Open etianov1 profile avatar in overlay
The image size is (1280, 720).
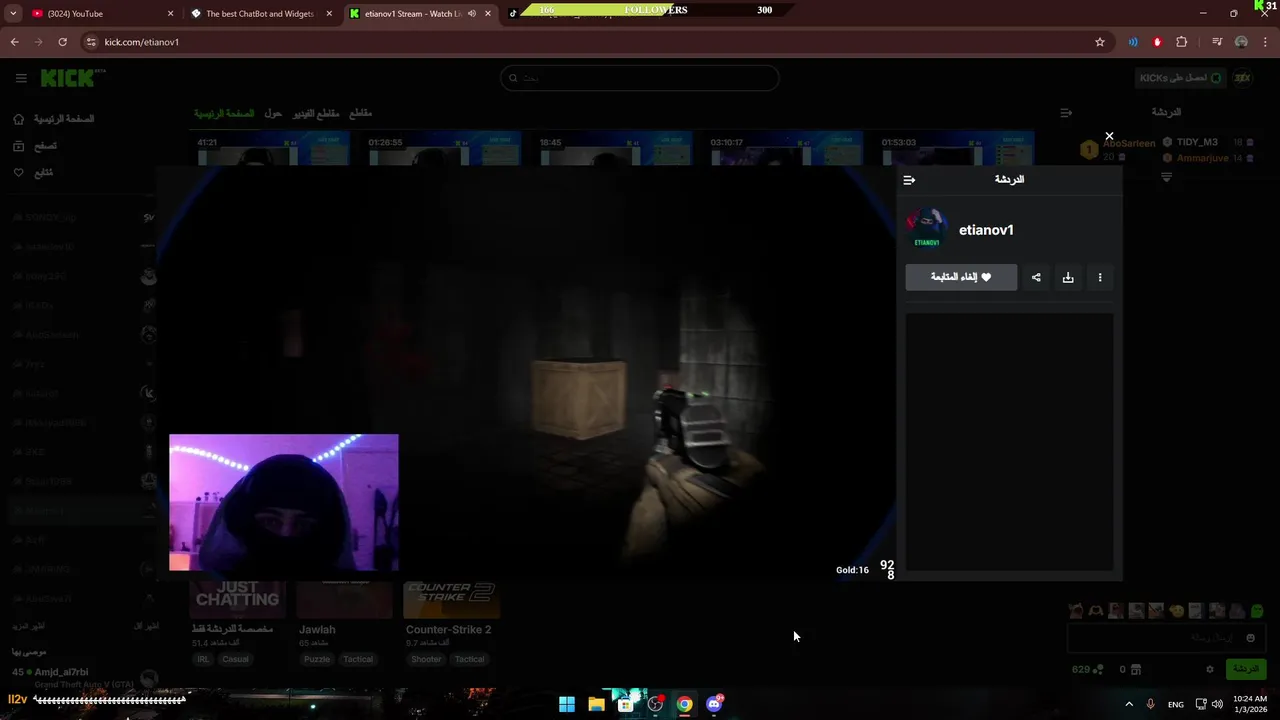click(927, 229)
